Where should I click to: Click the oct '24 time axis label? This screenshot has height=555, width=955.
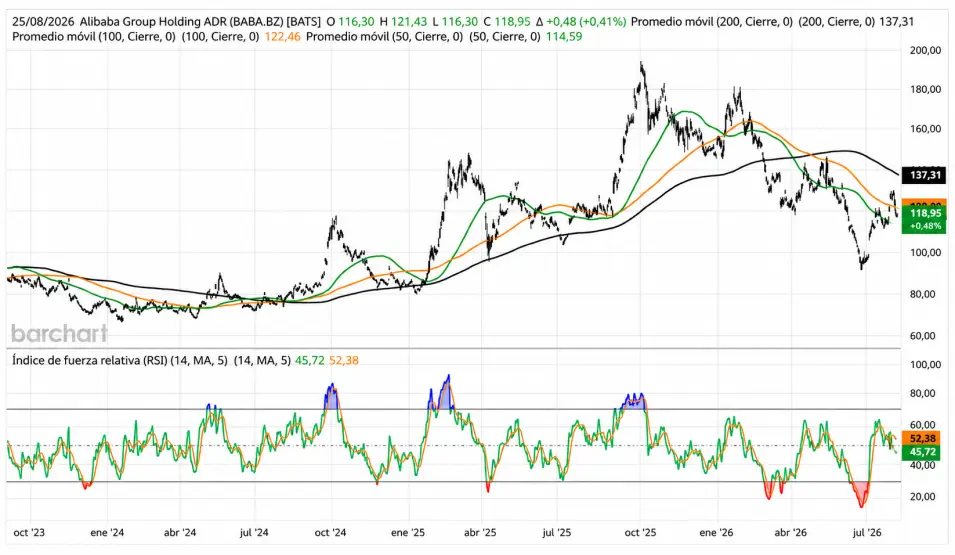330,532
